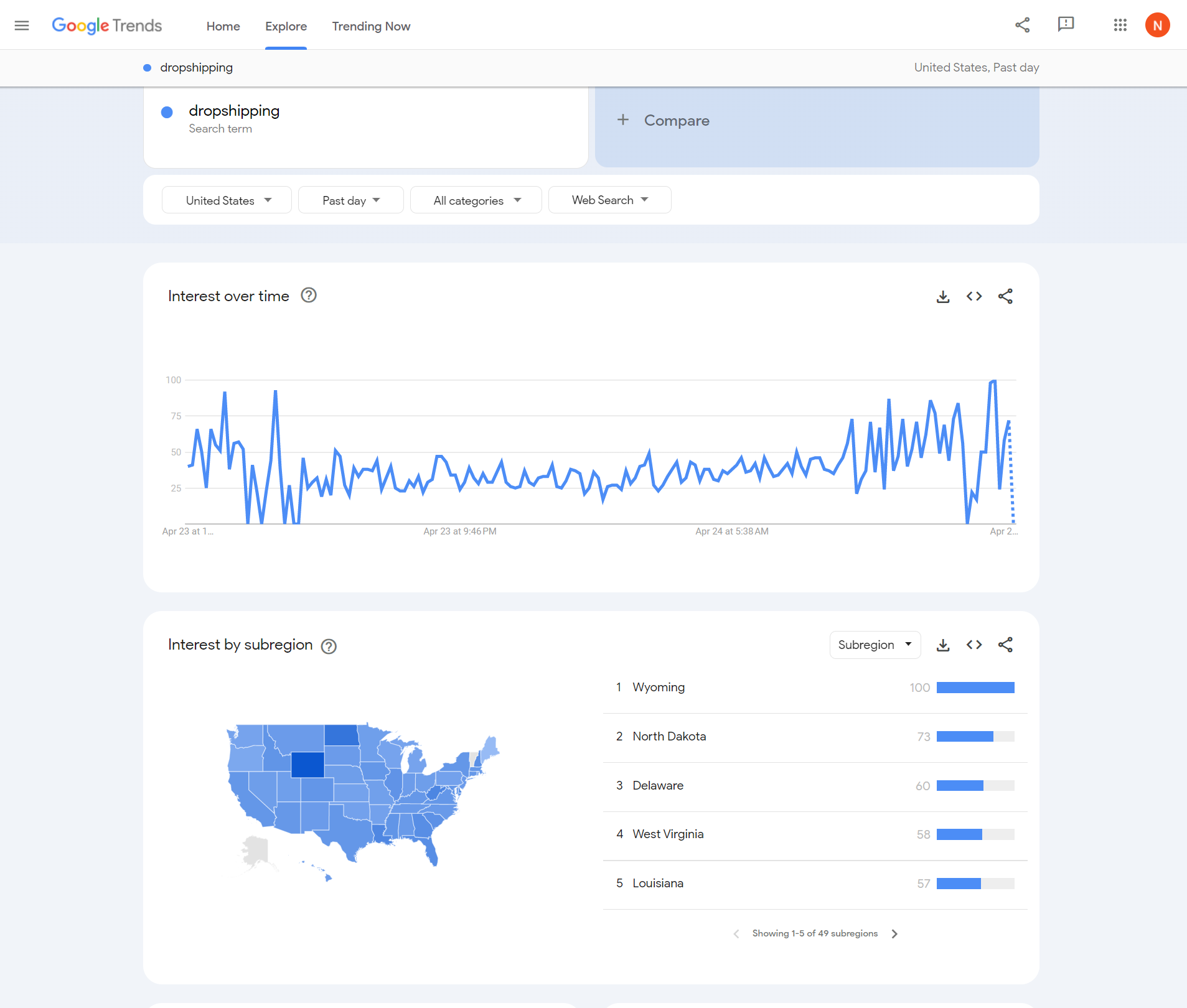Share the Interest over time chart
Screen dimensions: 1187x1008
point(1005,297)
